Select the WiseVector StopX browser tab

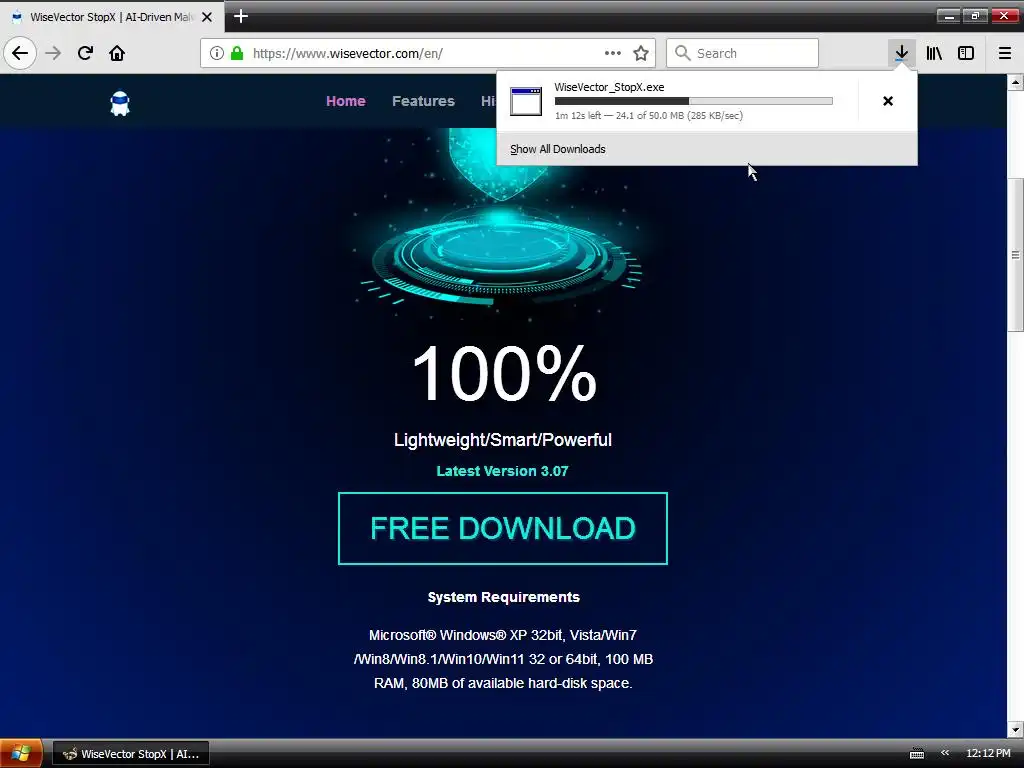click(112, 17)
